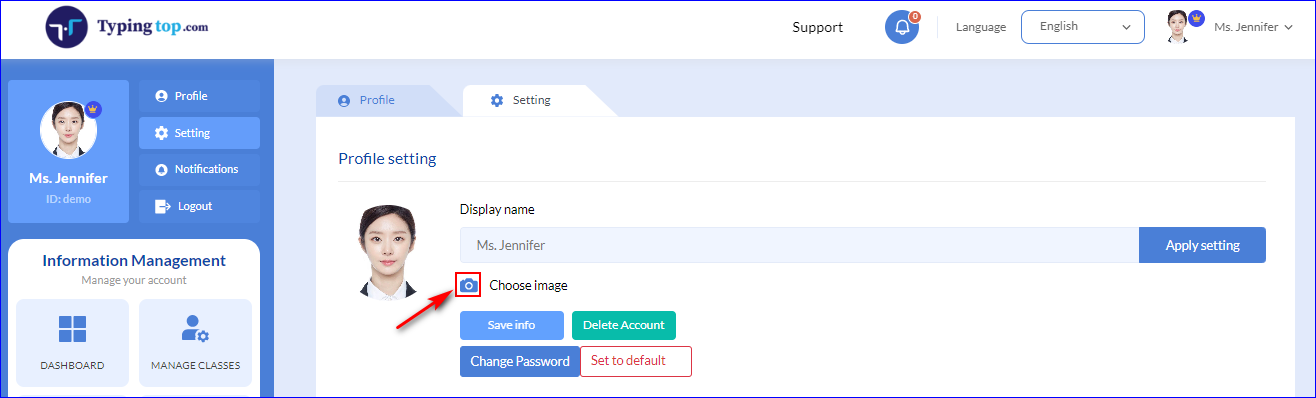Click the Change Password button
This screenshot has width=1316, height=398.
pos(520,361)
